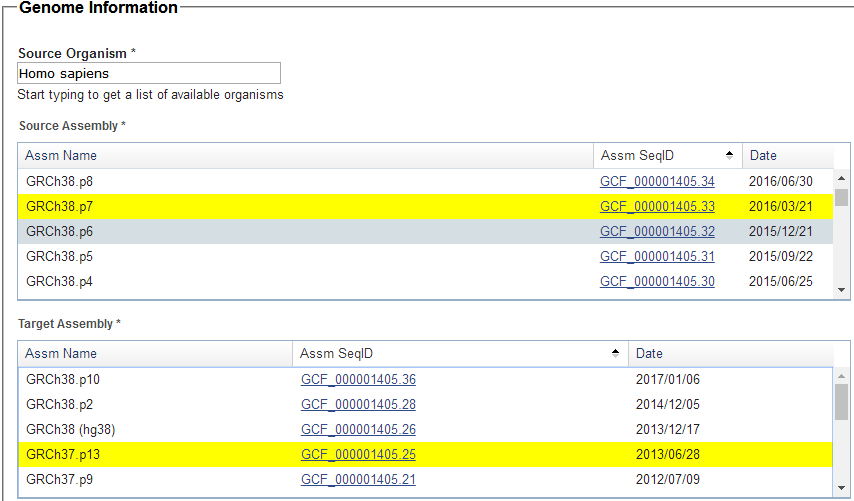This screenshot has width=854, height=501.
Task: Select GRCh38 (hg38) target assembly row
Action: (x=425, y=430)
